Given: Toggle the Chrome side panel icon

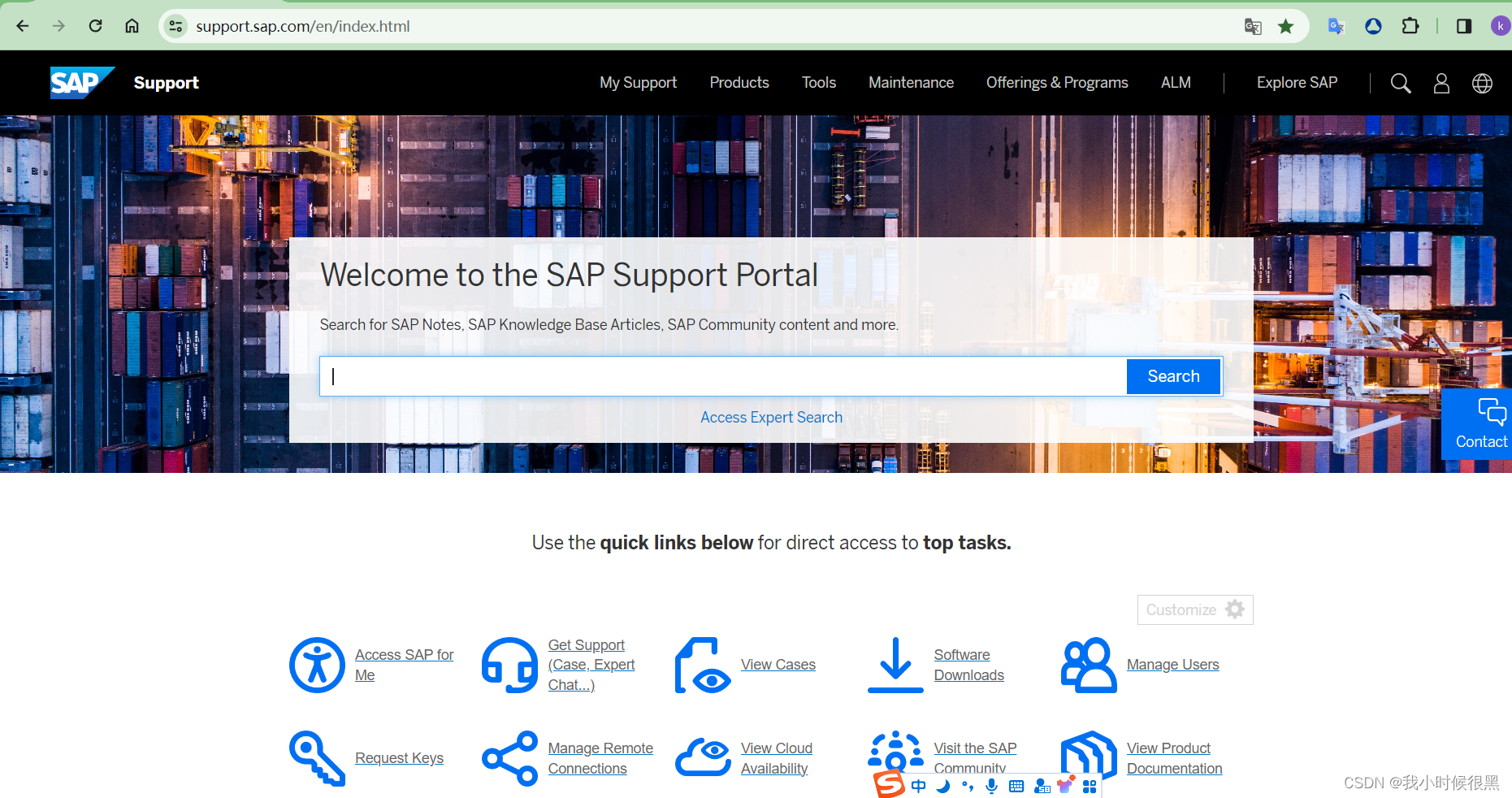Looking at the screenshot, I should pyautogui.click(x=1464, y=25).
